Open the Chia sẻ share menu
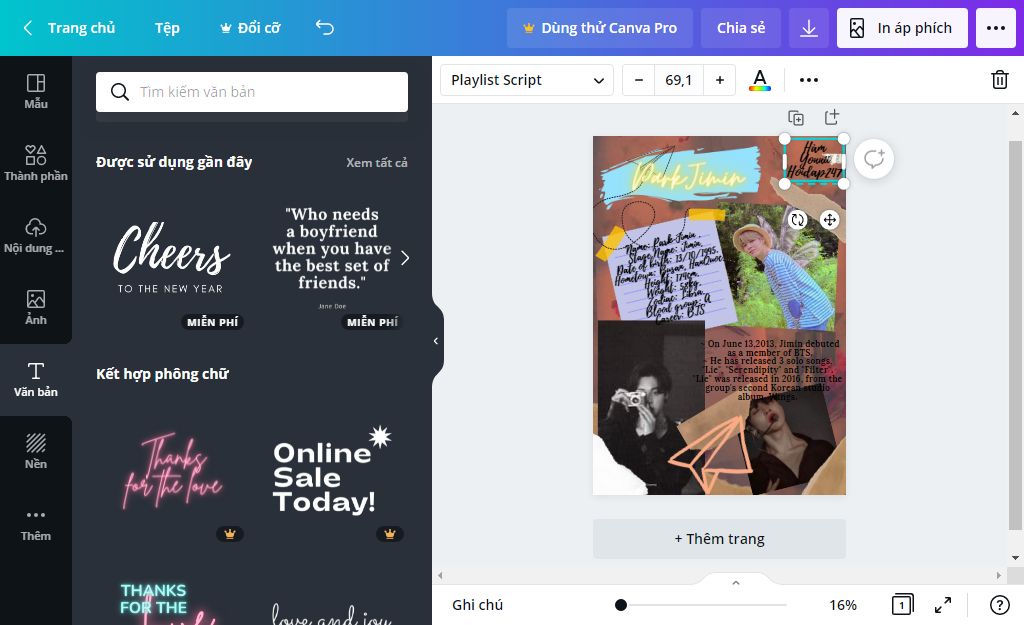The width and height of the screenshot is (1024, 625). pos(741,28)
